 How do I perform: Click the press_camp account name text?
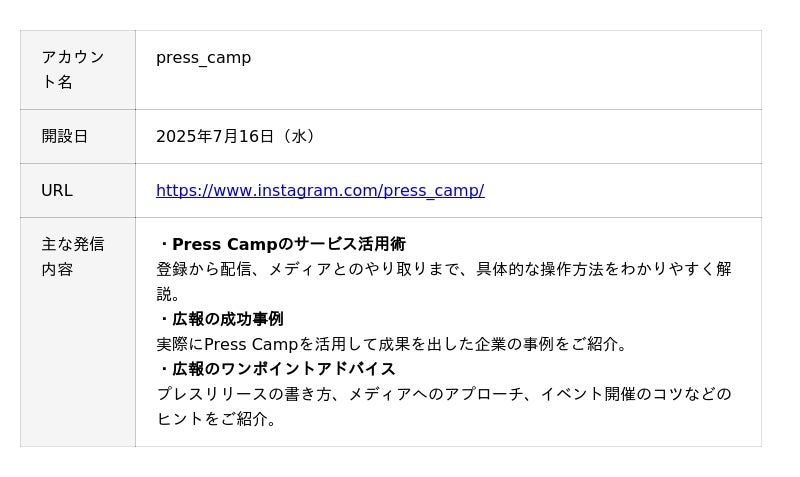pyautogui.click(x=203, y=58)
